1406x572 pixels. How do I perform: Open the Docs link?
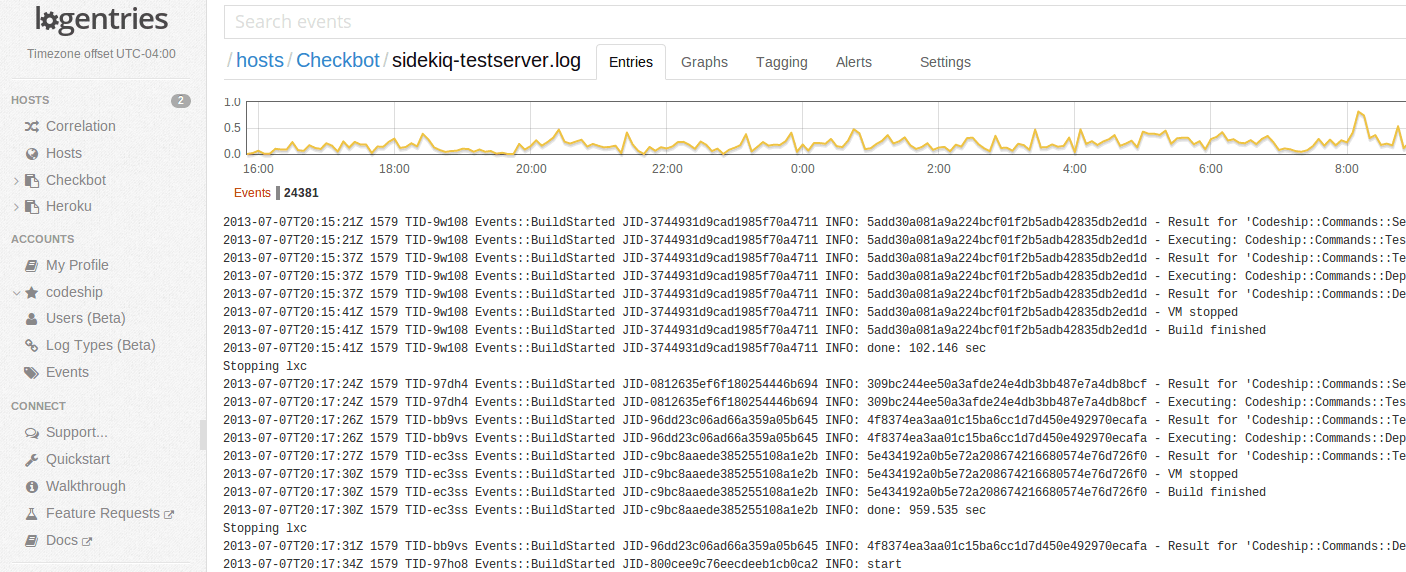[x=62, y=540]
